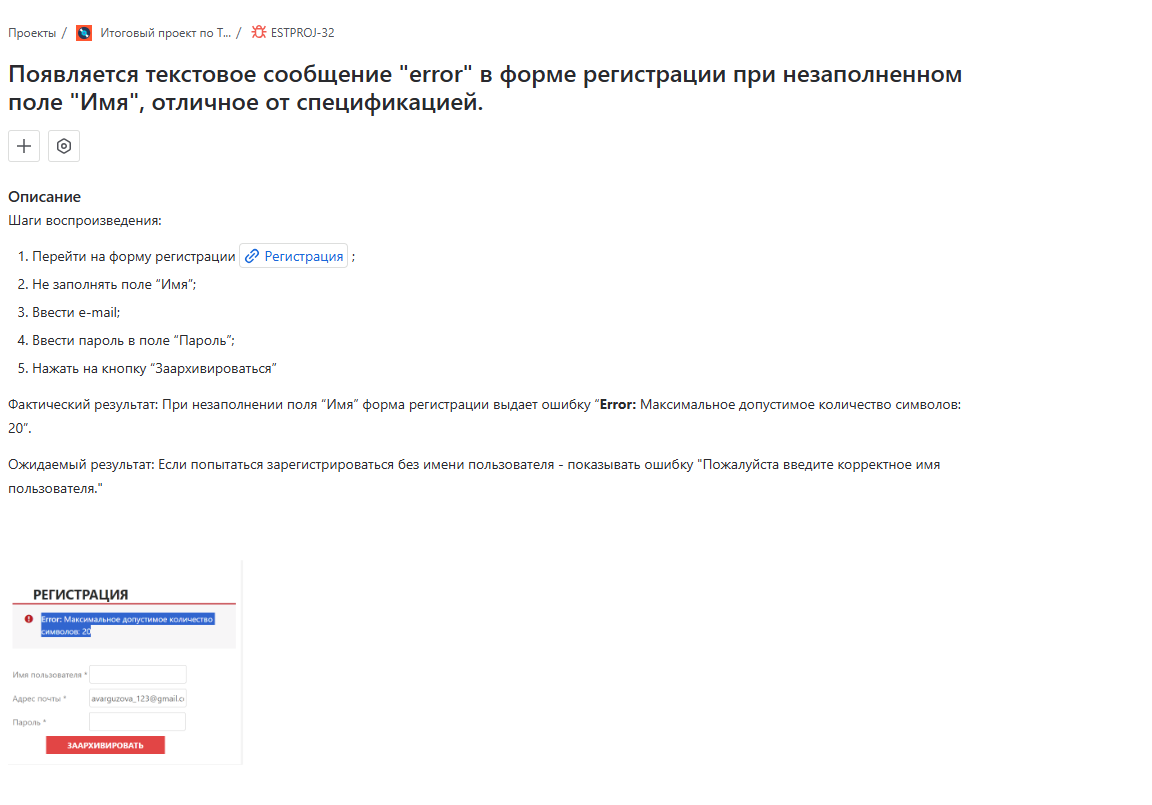Open the ESTPROJ-32 issue key link
Viewport: 1152px width, 805px height.
point(302,33)
